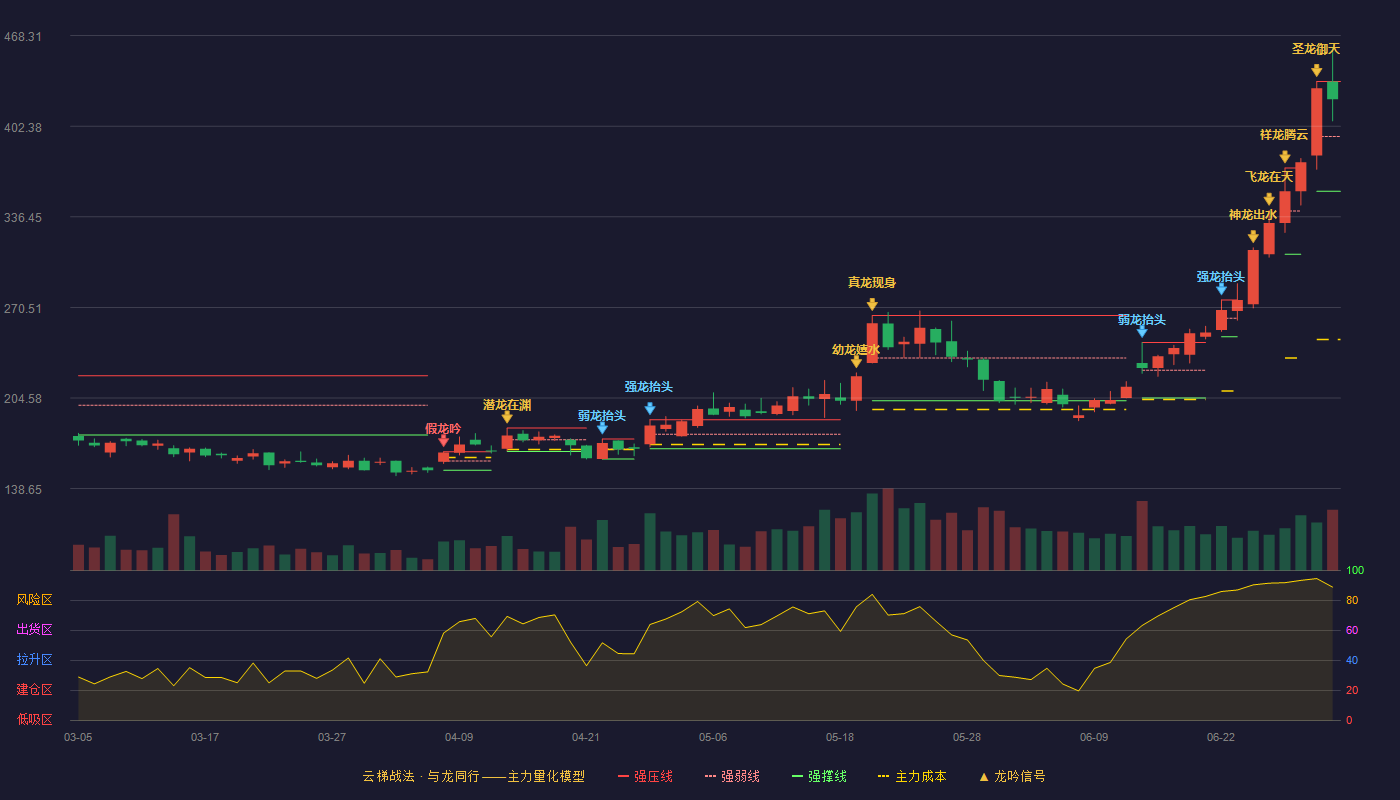The image size is (1400, 800).
Task: Click the 03-17 date label
Action: (205, 737)
